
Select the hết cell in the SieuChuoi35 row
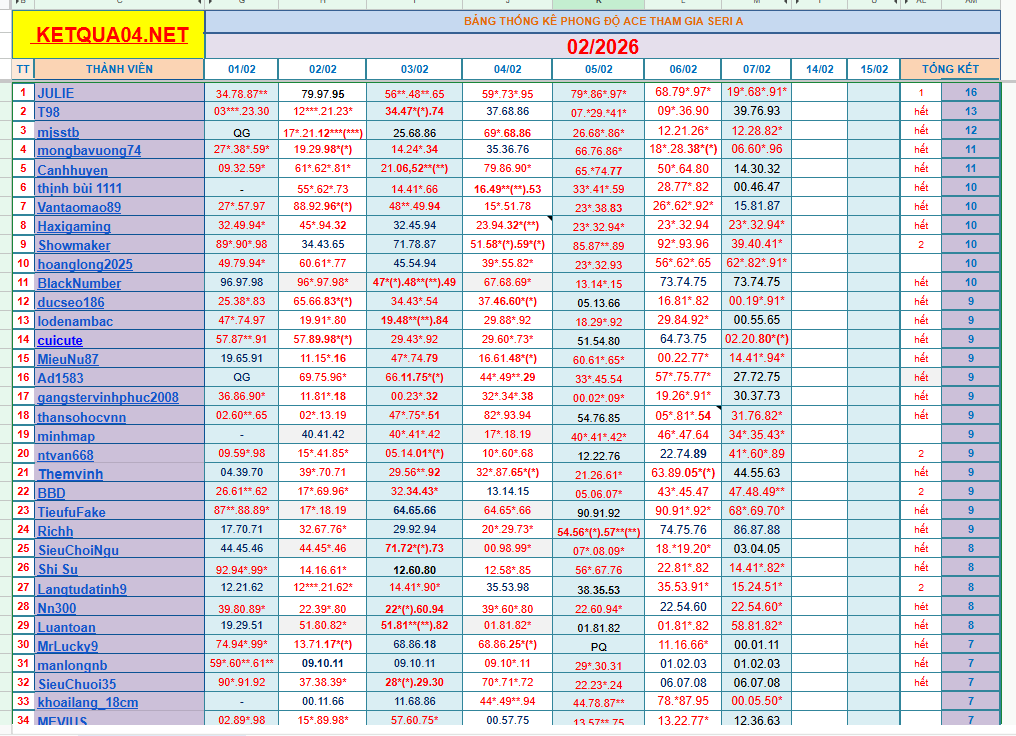[921, 682]
